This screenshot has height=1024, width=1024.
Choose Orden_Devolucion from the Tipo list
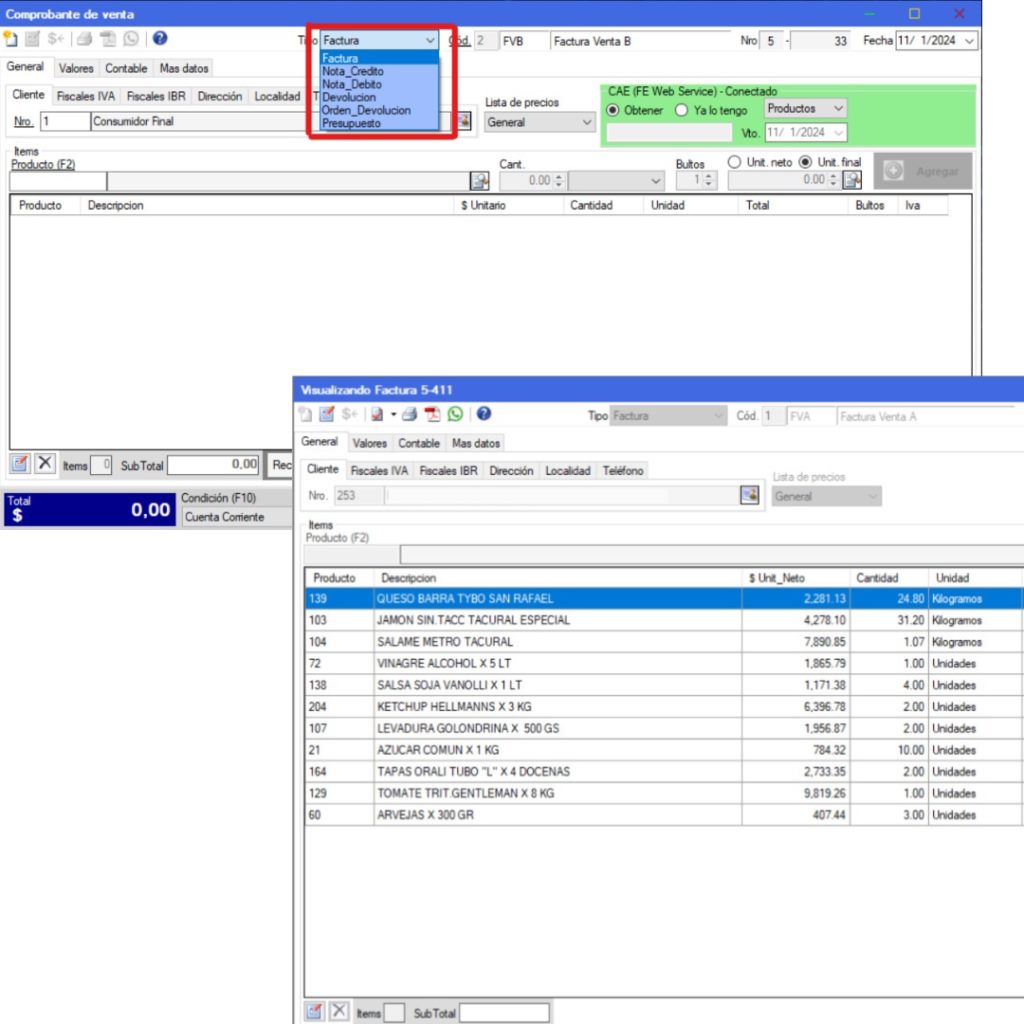[366, 110]
